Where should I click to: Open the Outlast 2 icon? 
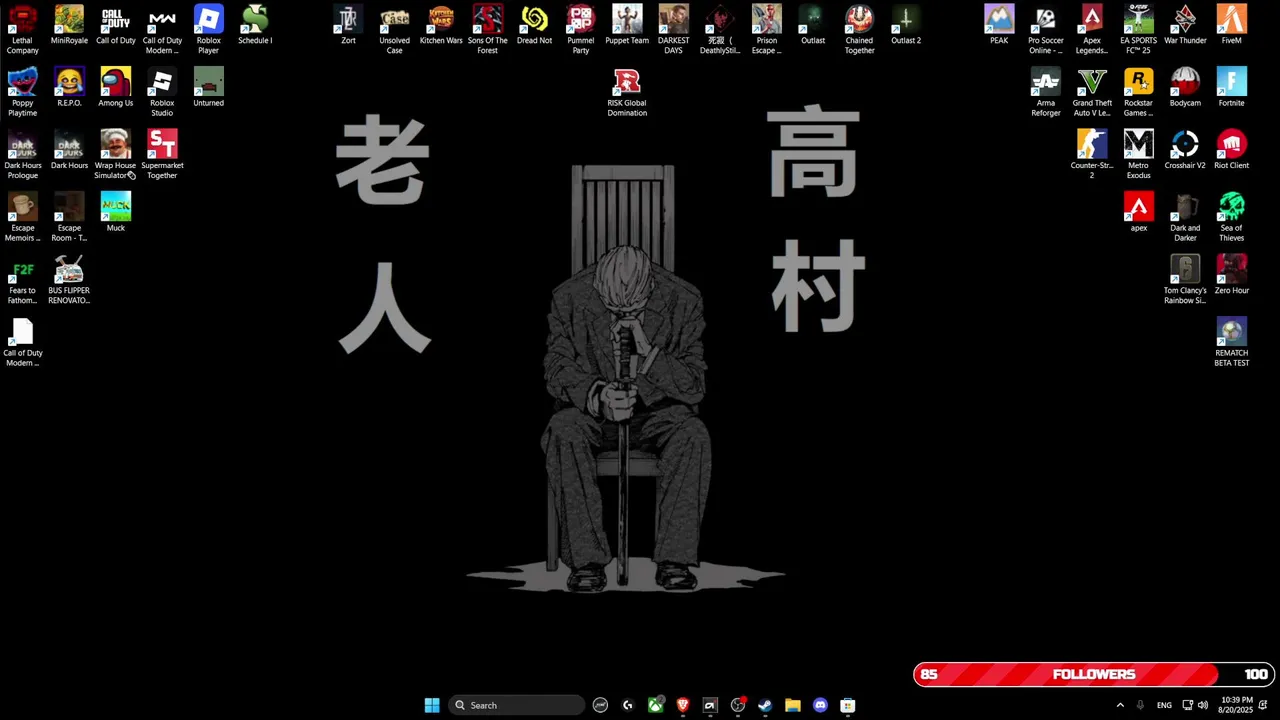[x=906, y=25]
